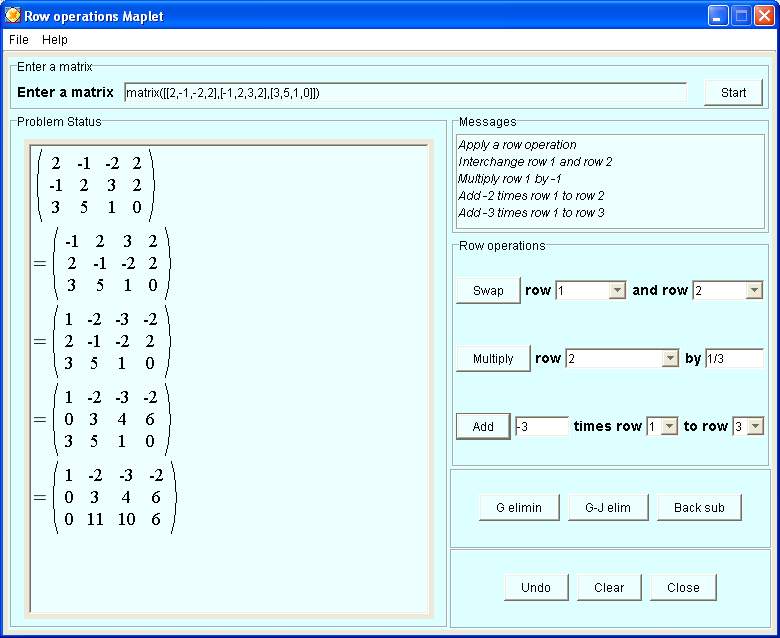Click the Start button
Viewport: 780px width, 638px height.
tap(733, 93)
